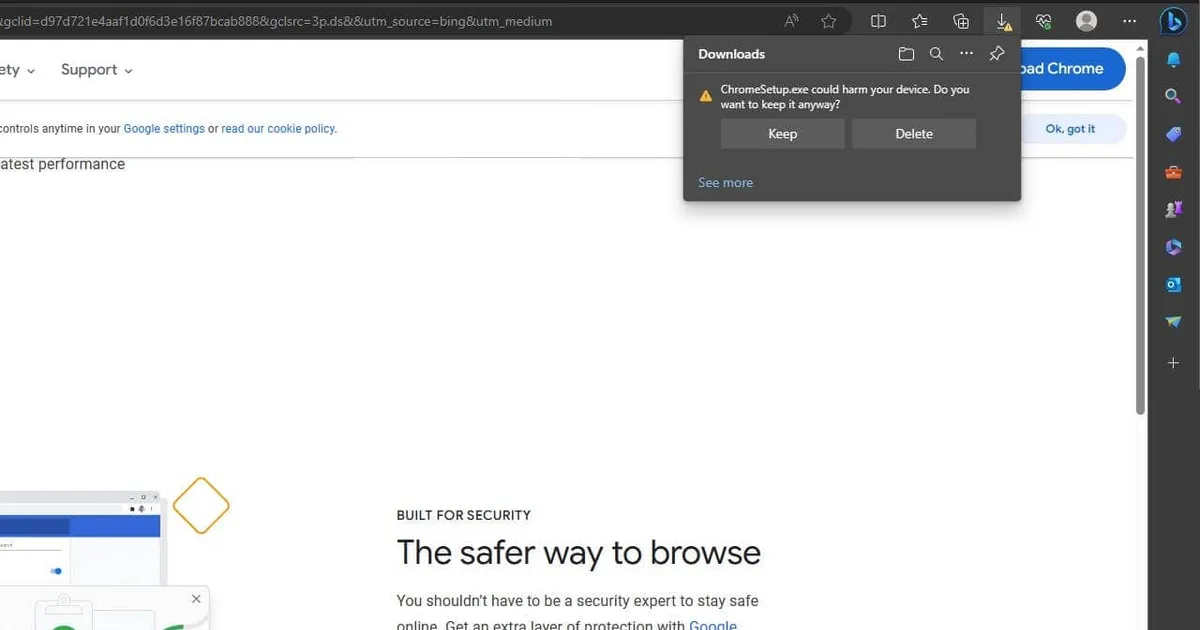This screenshot has width=1200, height=630.
Task: Open downloads folder from the Downloads flyout
Action: (x=907, y=53)
